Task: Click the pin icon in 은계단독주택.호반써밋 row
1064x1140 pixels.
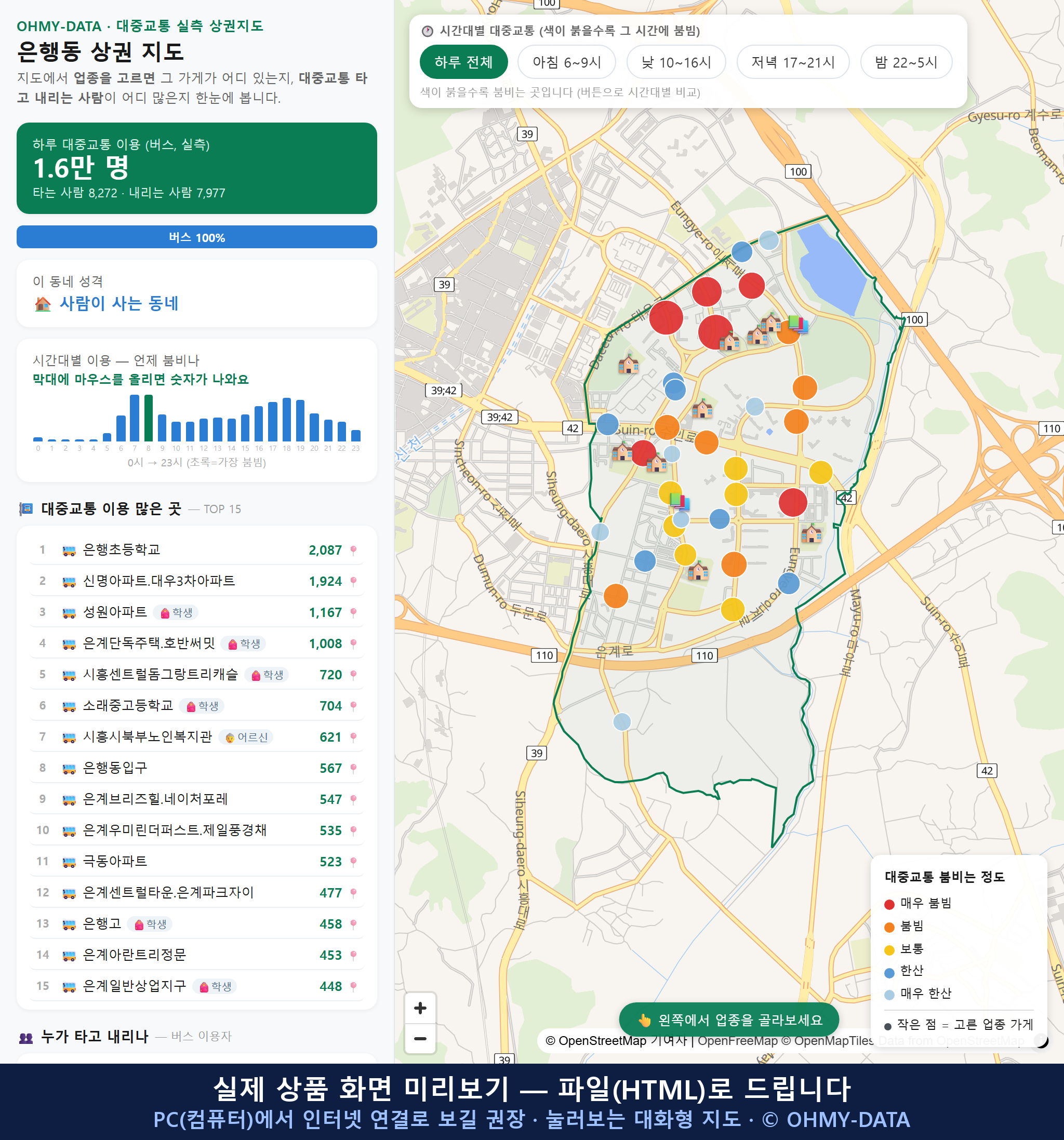Action: click(353, 643)
